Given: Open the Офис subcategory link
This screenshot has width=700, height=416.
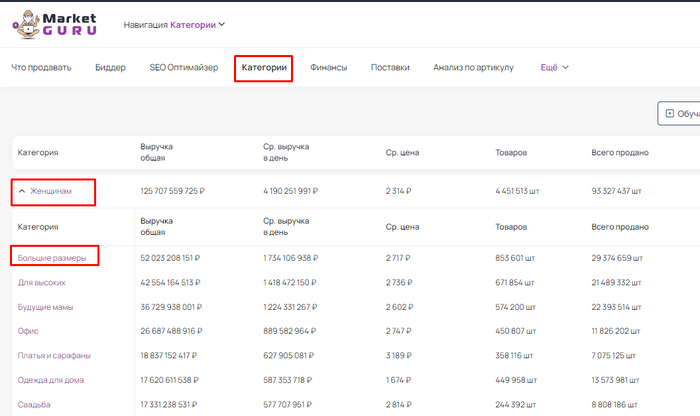Looking at the screenshot, I should [x=28, y=331].
